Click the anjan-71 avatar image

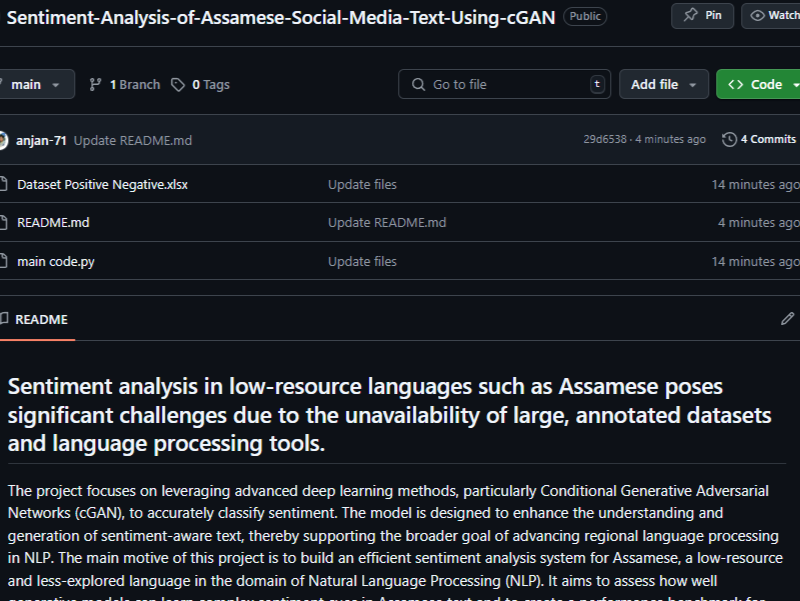pyautogui.click(x=2, y=140)
